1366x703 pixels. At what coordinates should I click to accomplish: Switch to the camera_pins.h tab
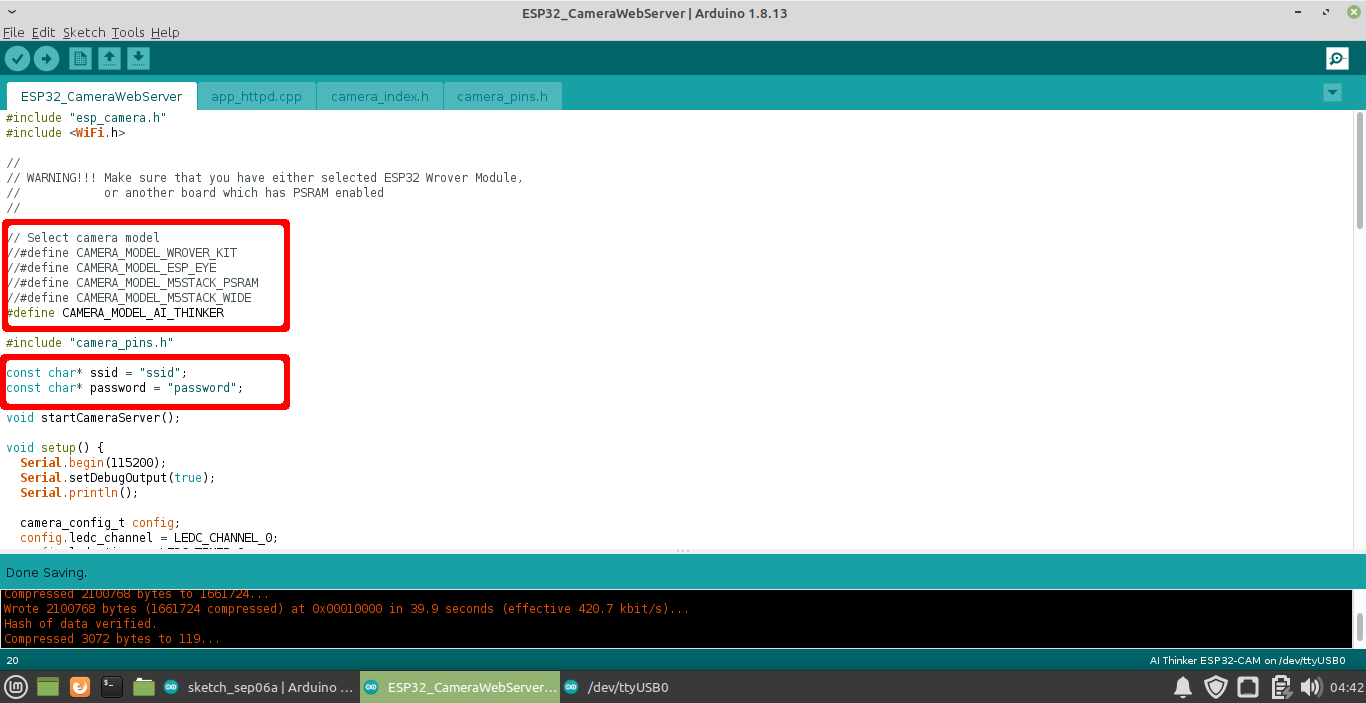tap(502, 97)
